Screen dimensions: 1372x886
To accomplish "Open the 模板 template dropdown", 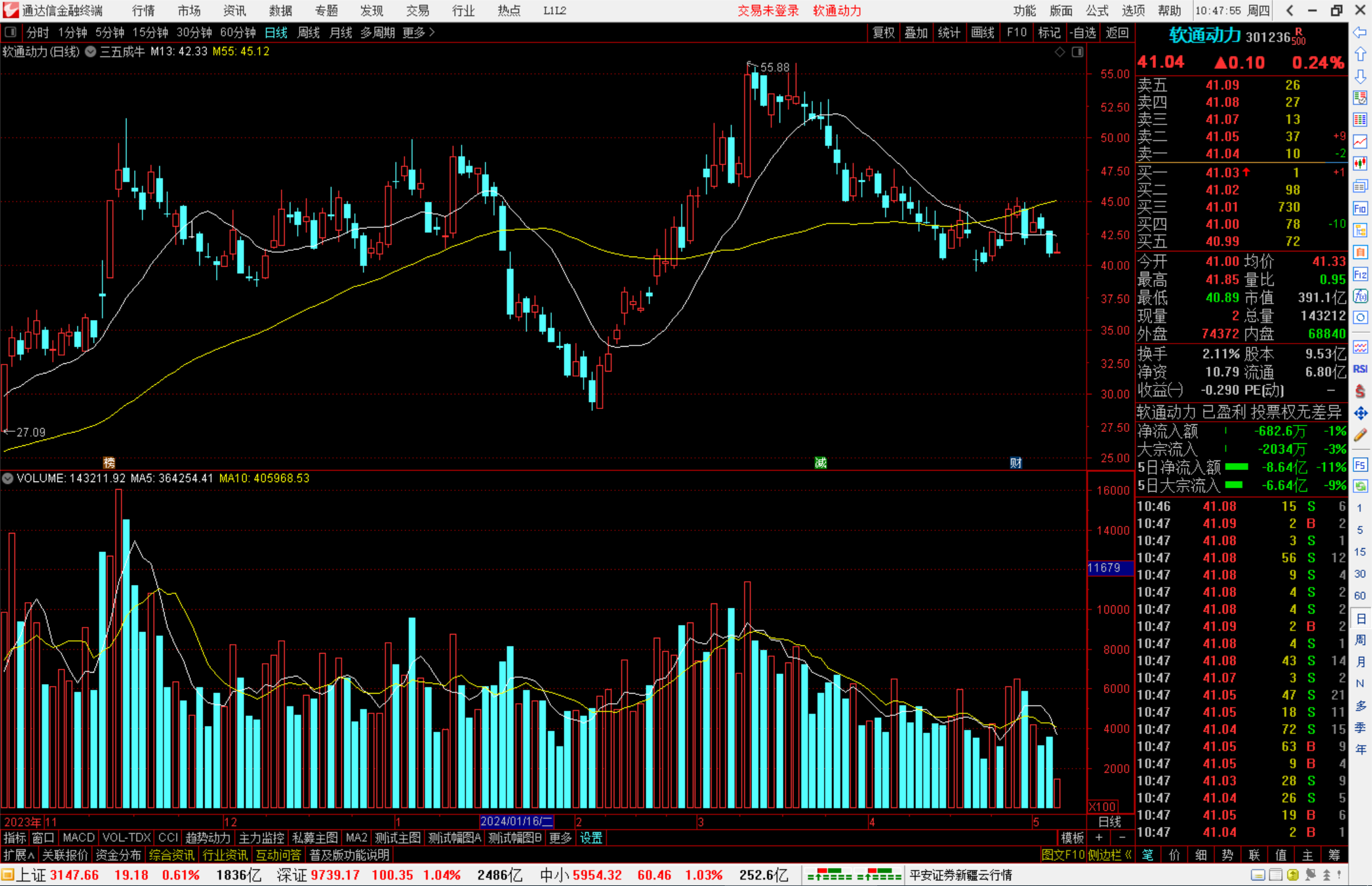I will pos(1073,838).
